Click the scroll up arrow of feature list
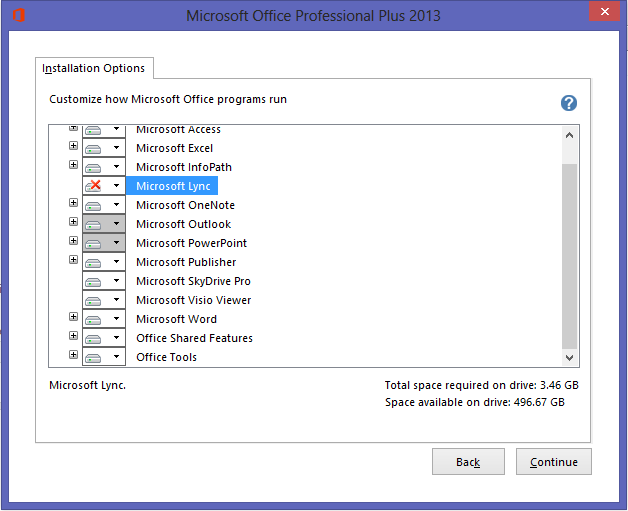This screenshot has width=628, height=511. coord(570,135)
